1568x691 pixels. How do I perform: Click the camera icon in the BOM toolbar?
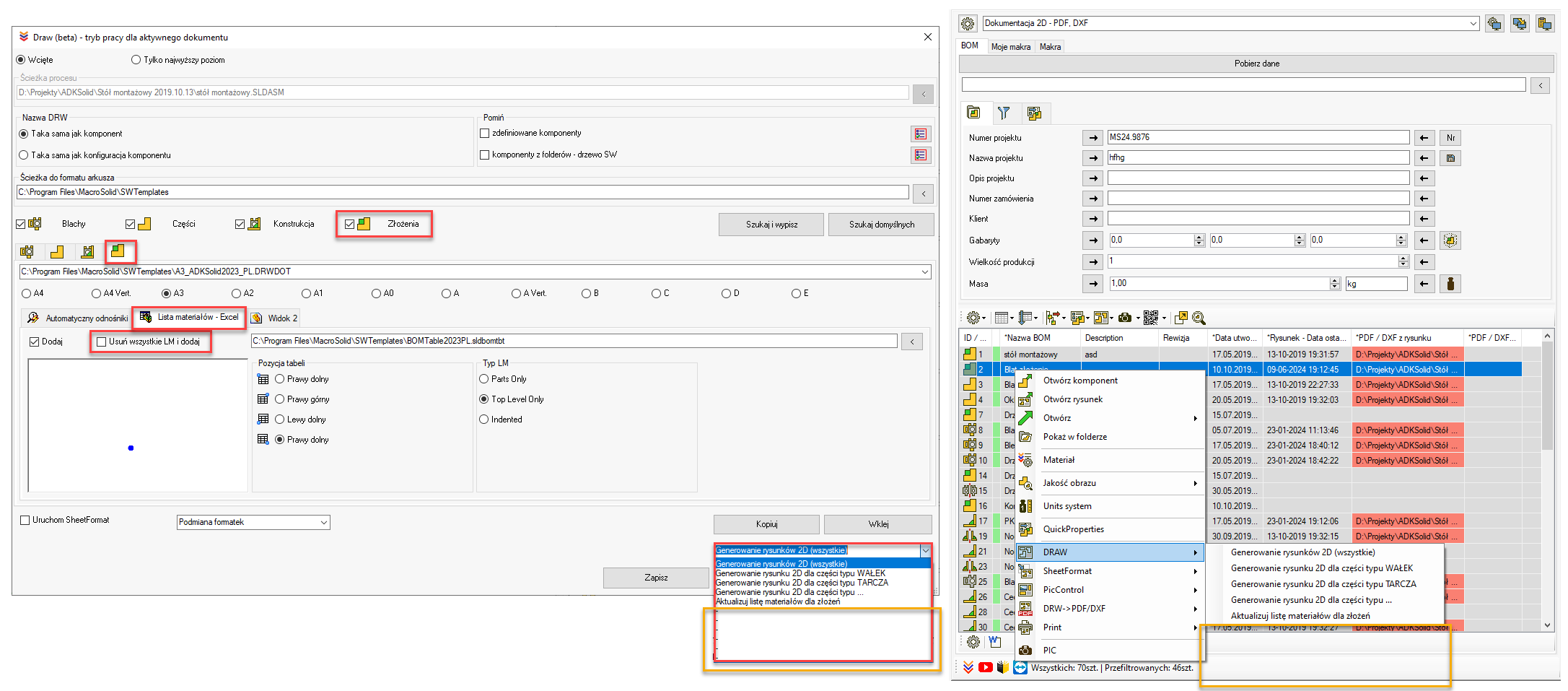click(x=1124, y=318)
